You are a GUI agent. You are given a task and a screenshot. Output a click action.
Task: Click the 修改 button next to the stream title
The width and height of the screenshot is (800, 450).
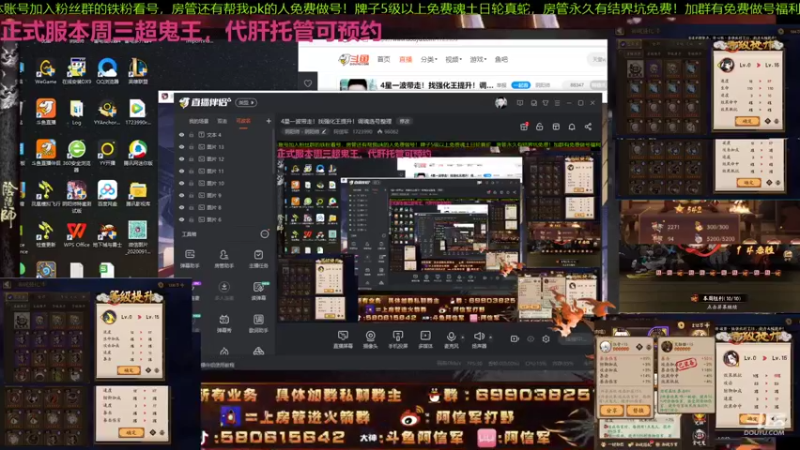tap(405, 121)
